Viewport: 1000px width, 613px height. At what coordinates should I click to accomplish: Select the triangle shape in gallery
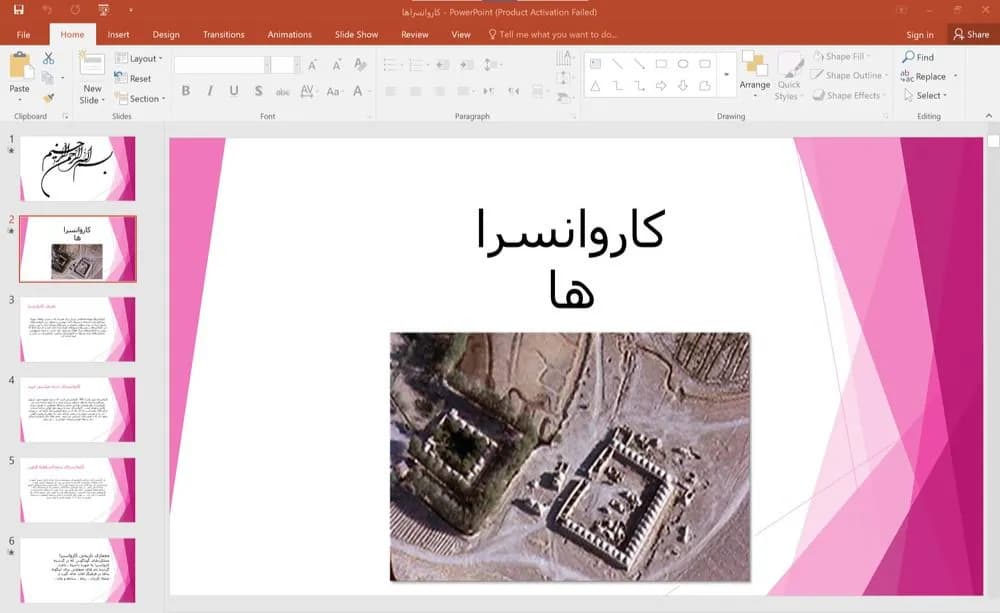tap(595, 85)
